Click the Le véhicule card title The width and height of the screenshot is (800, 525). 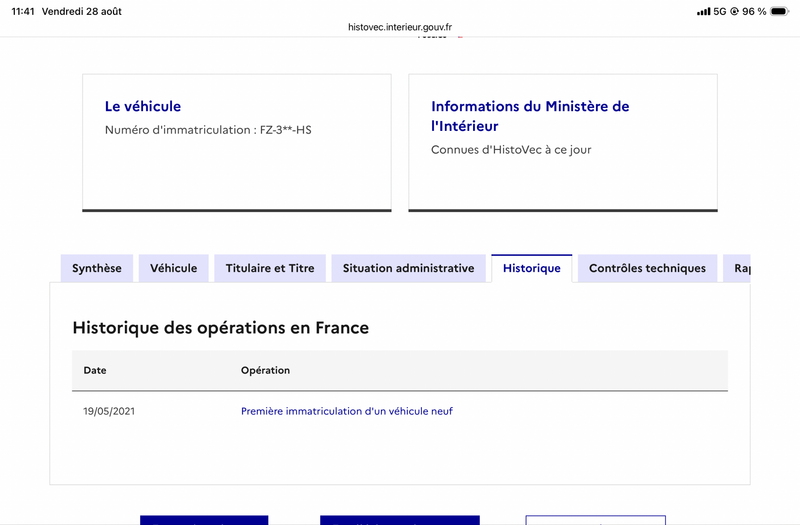[143, 106]
